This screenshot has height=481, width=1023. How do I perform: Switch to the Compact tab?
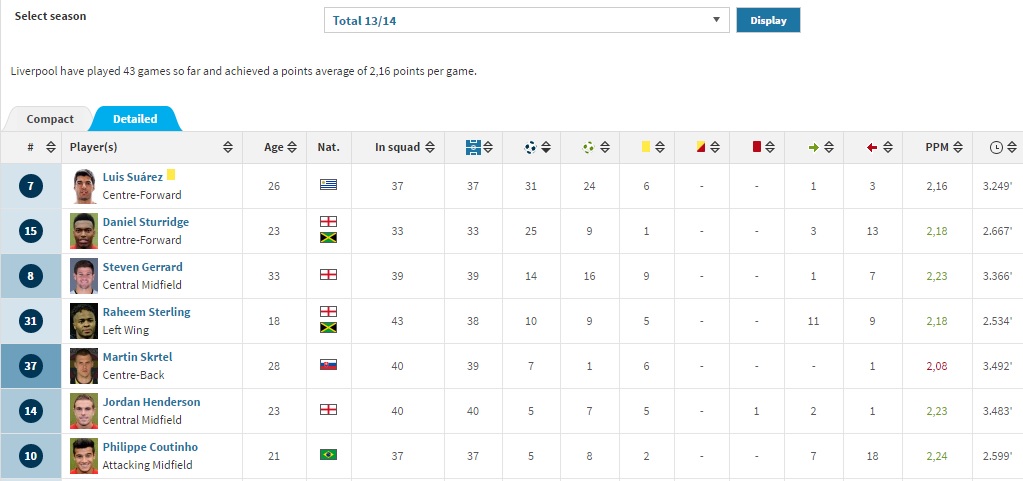[50, 119]
